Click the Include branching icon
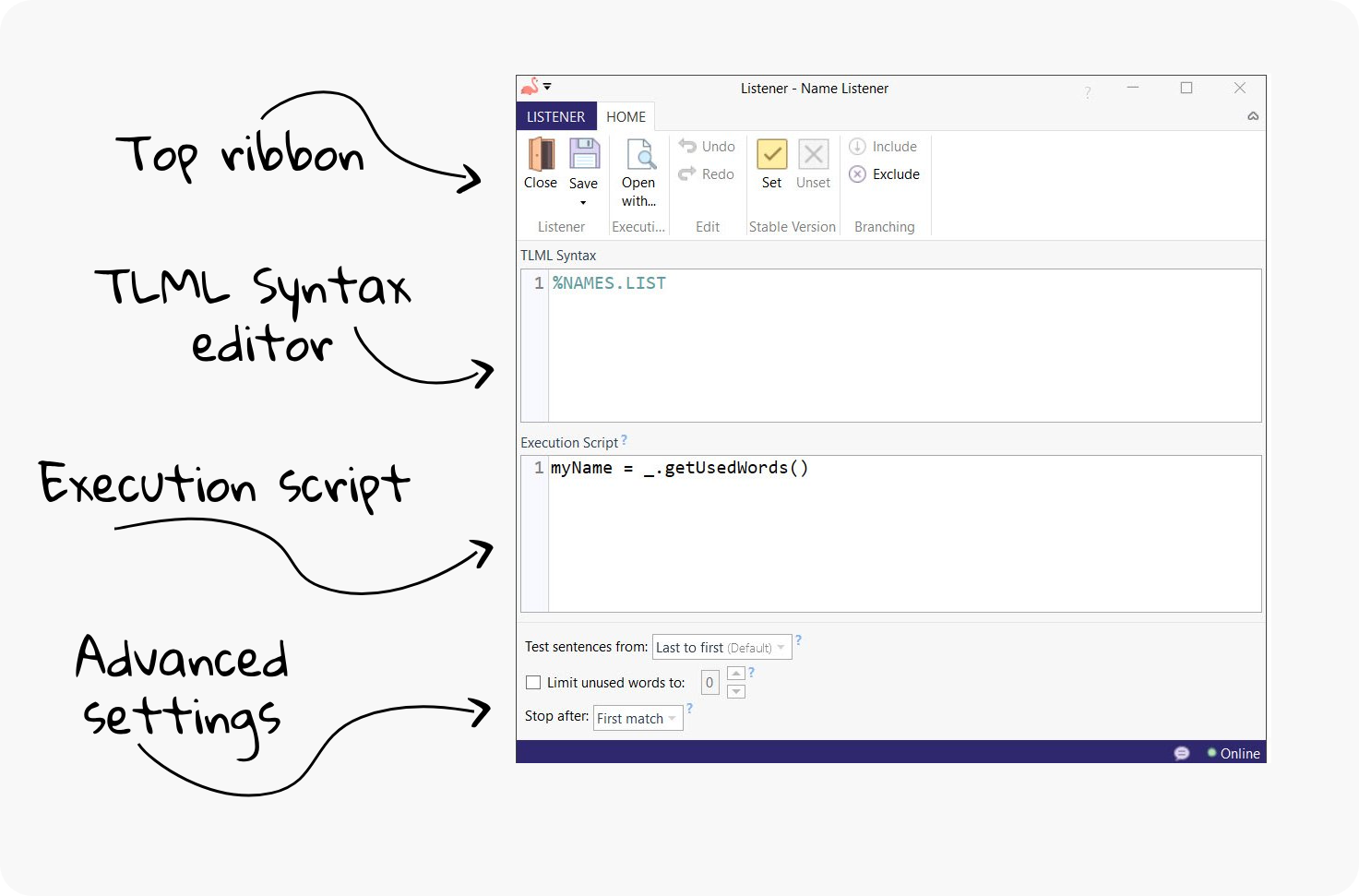1359x896 pixels. (857, 147)
